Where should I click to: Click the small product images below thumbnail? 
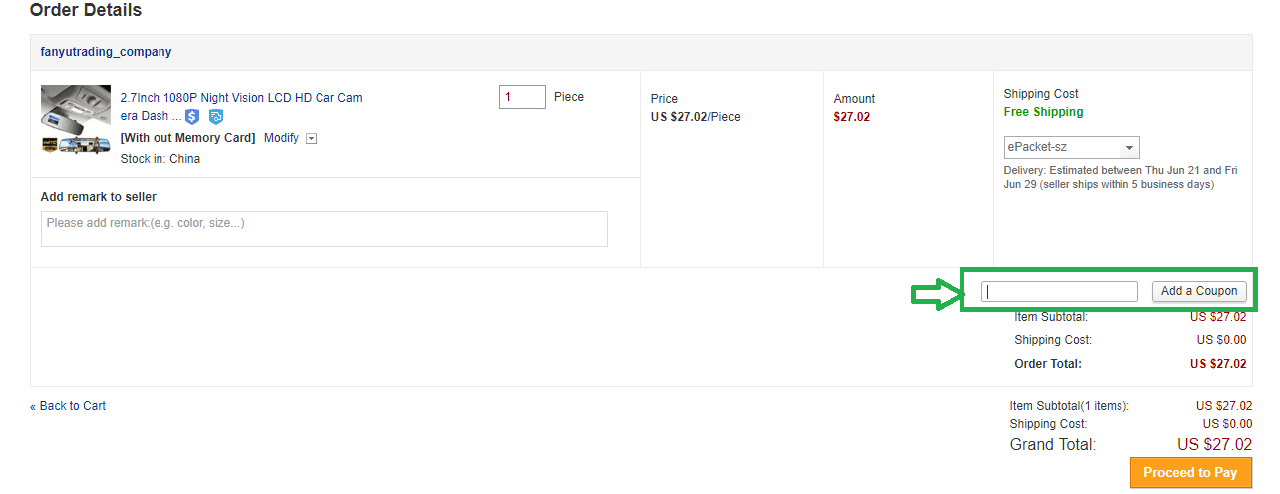tap(76, 145)
